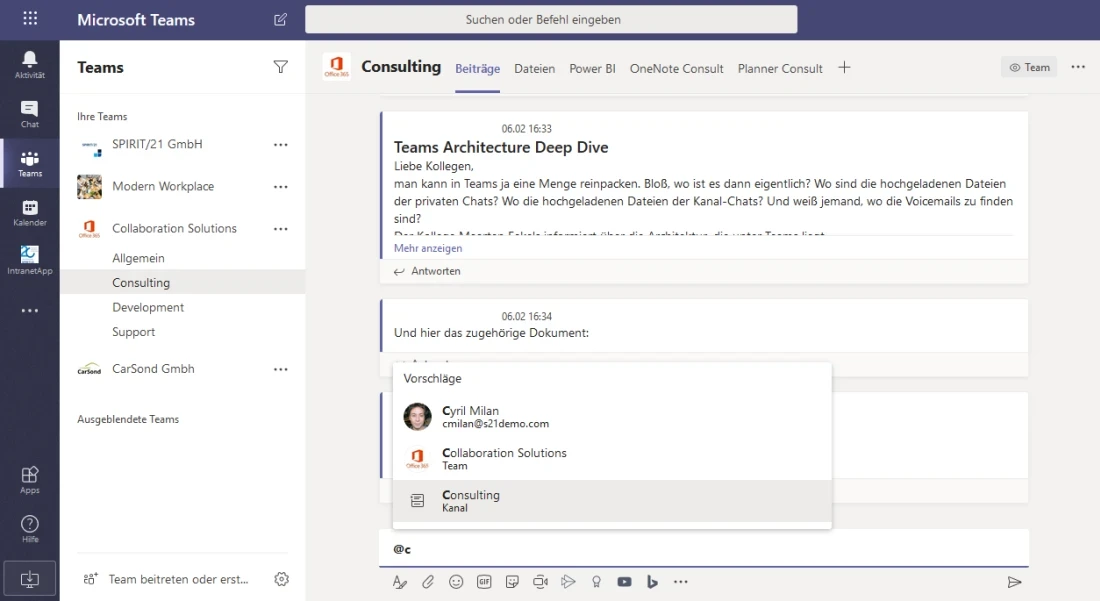Switch to the Dateien tab
The height and width of the screenshot is (601, 1100).
click(534, 69)
